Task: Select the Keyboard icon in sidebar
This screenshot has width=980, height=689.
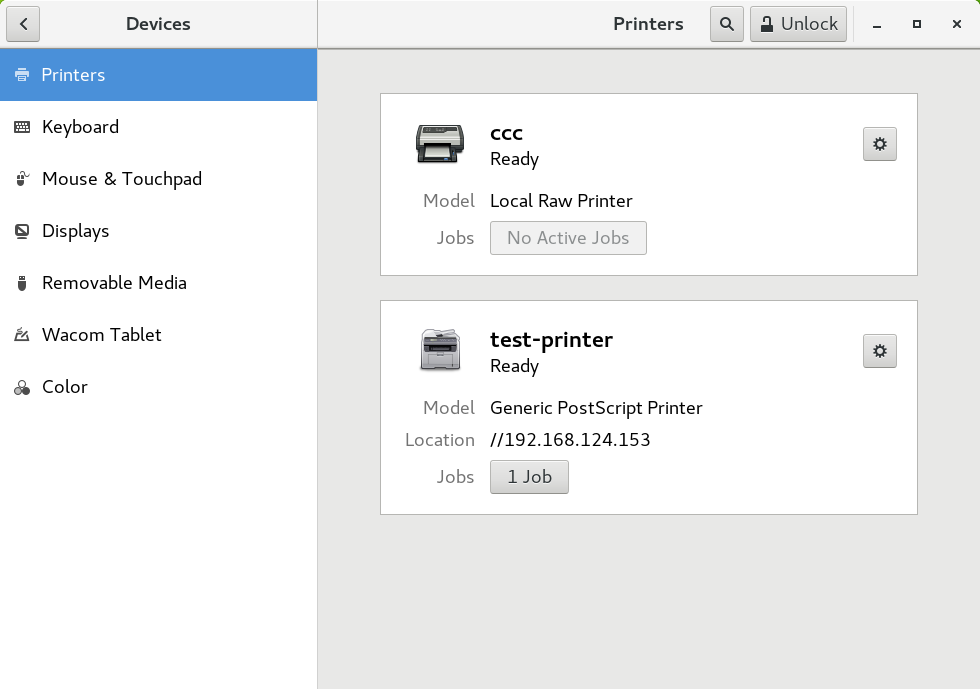Action: [22, 127]
